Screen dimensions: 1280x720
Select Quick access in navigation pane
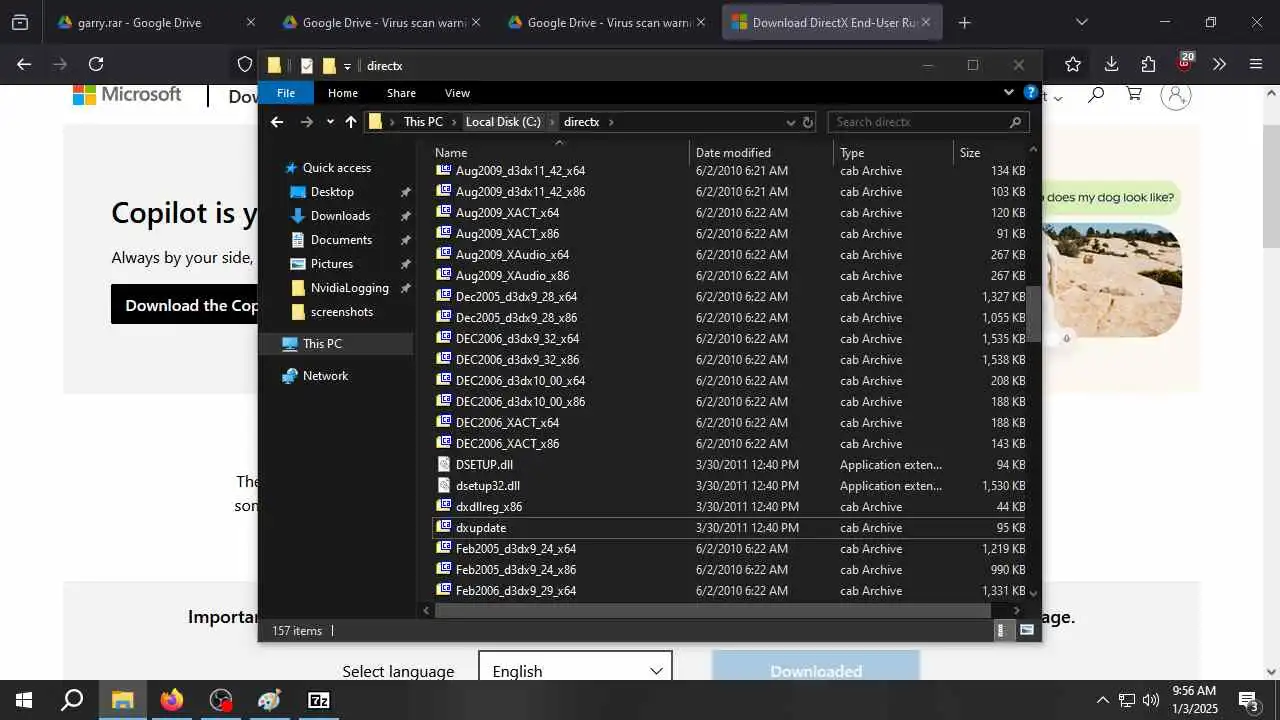click(337, 168)
